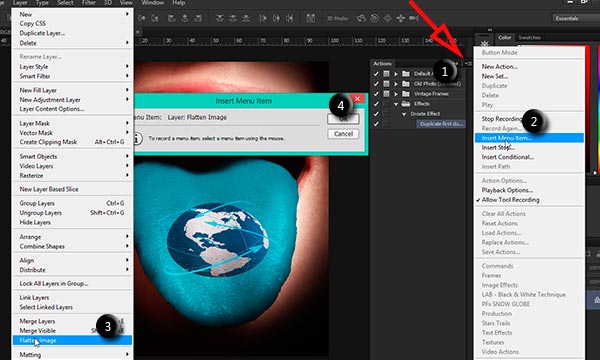The width and height of the screenshot is (600, 360).
Task: Collapse the action nested under Effects
Action: click(x=404, y=114)
